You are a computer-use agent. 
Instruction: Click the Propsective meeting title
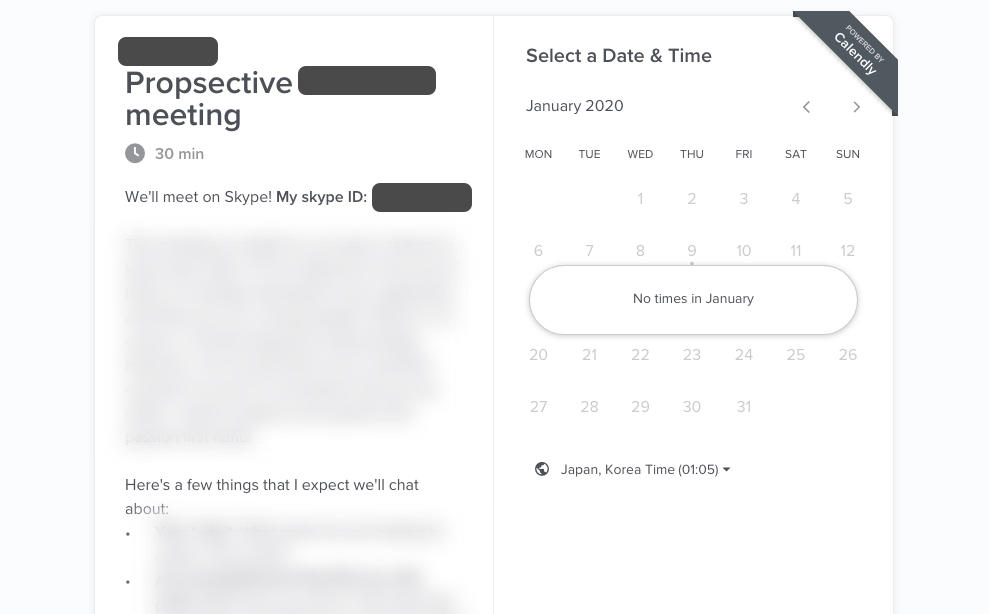tap(280, 98)
